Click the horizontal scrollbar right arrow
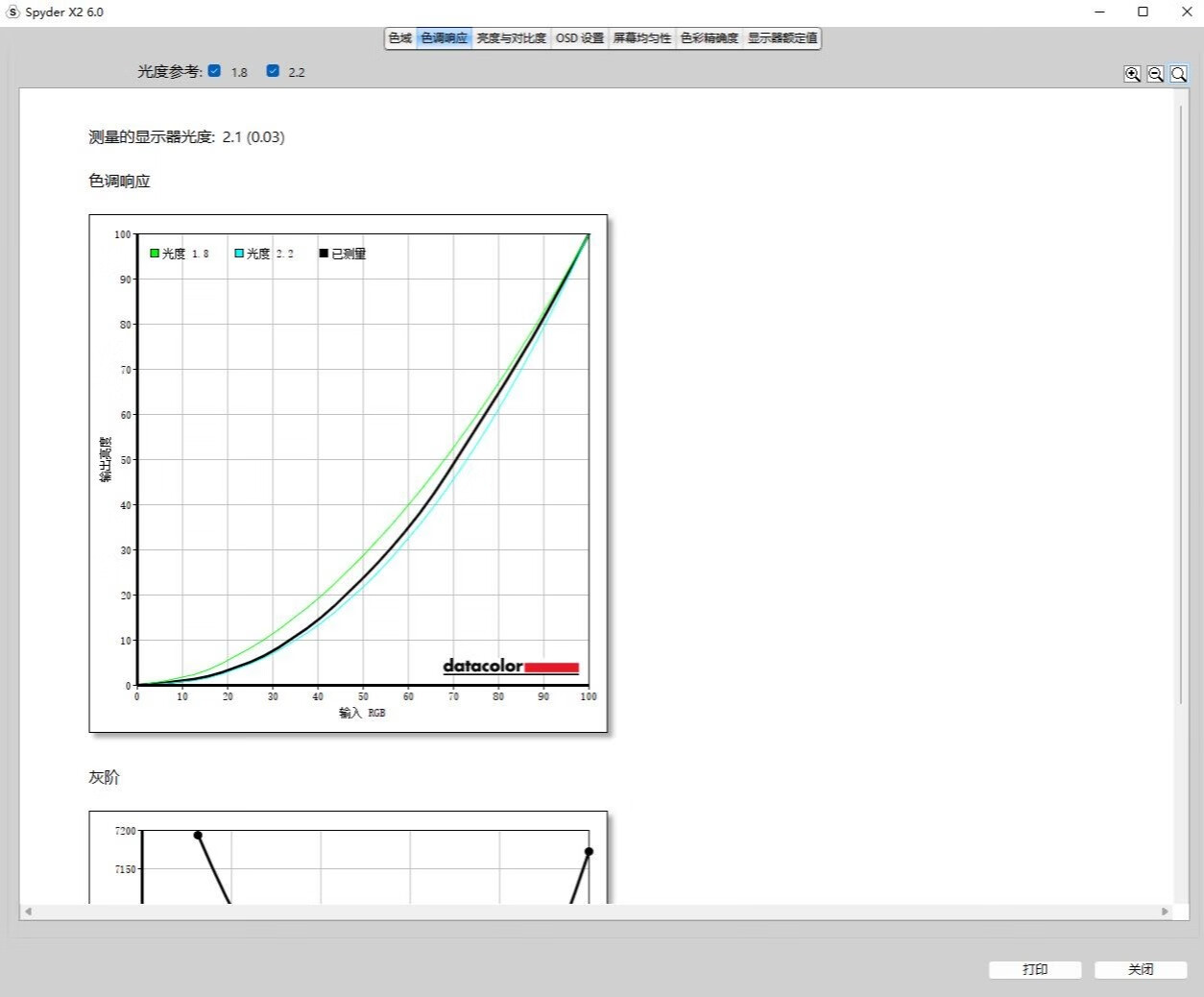1204x997 pixels. 1165,911
